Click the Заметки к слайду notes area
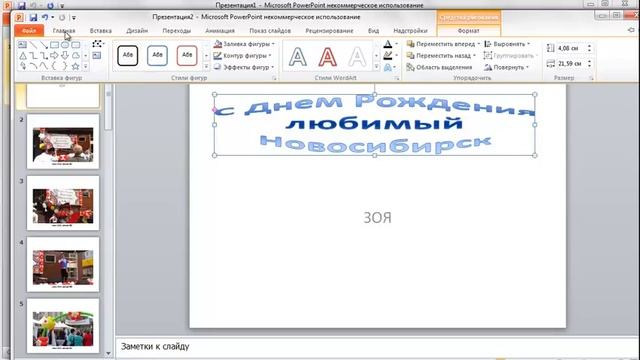 [x=378, y=347]
